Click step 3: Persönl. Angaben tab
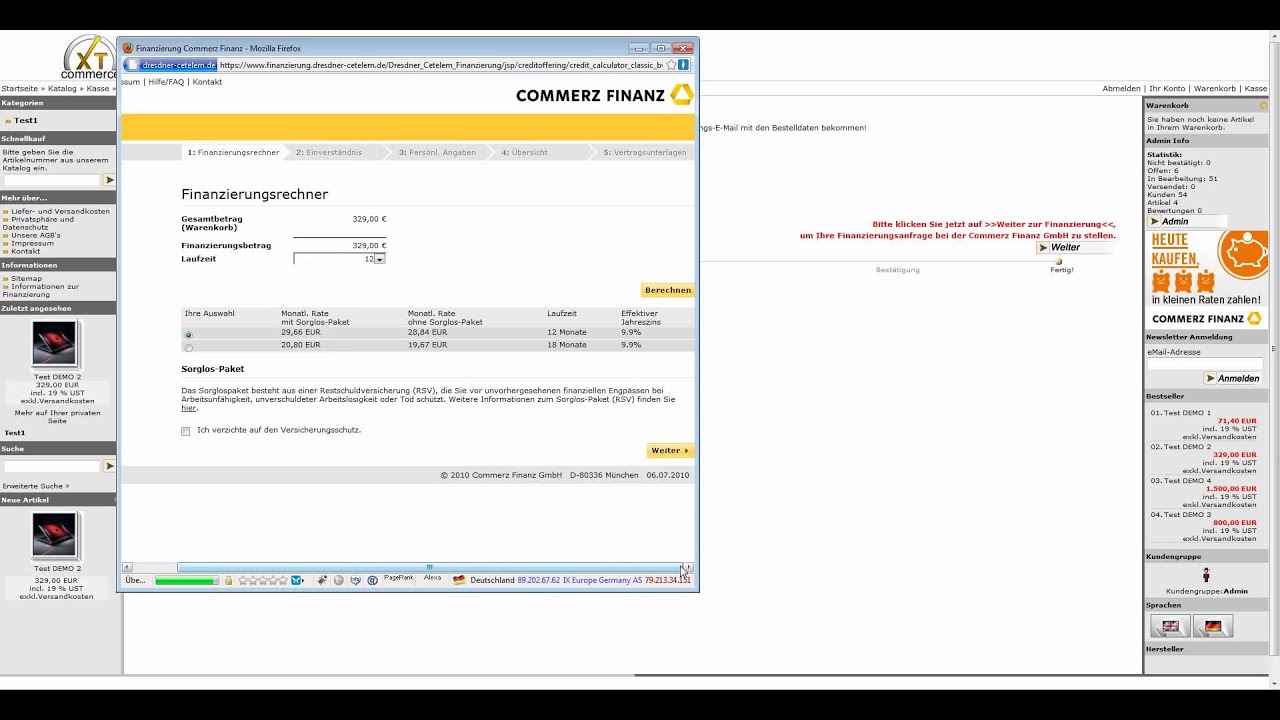Viewport: 1280px width, 720px height. [437, 152]
